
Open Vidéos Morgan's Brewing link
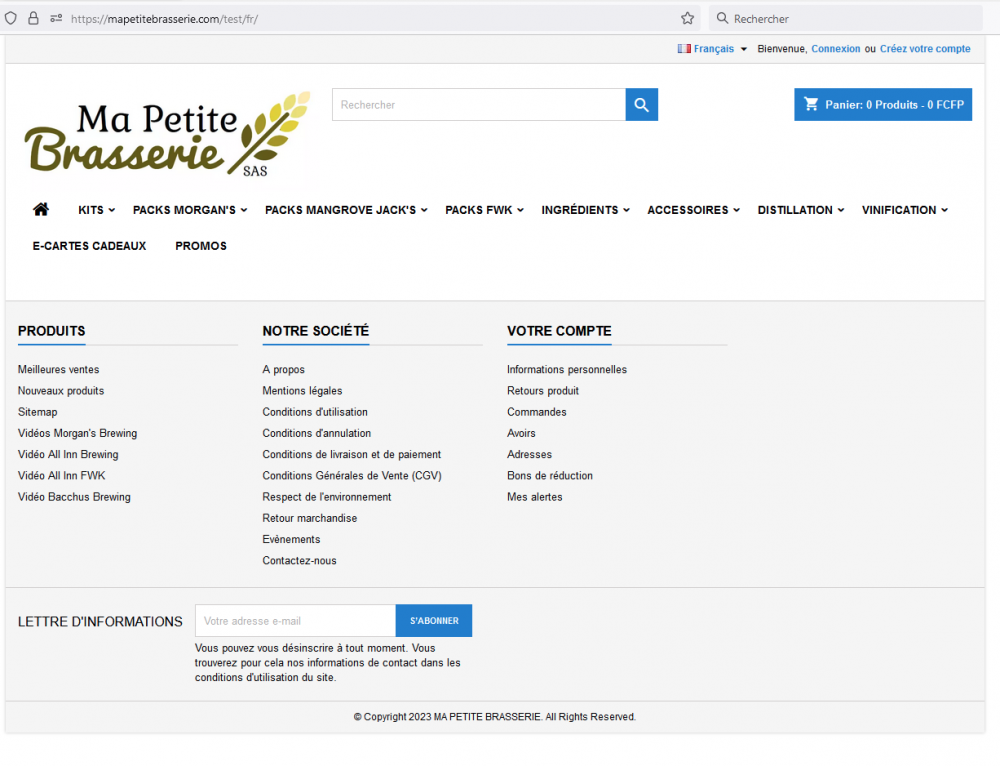[77, 433]
